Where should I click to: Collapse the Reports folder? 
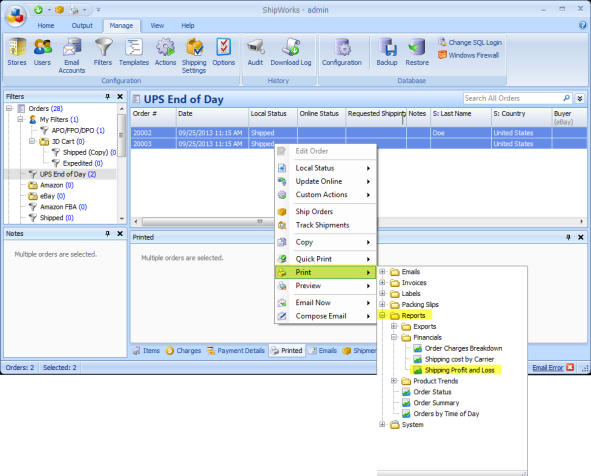click(382, 315)
